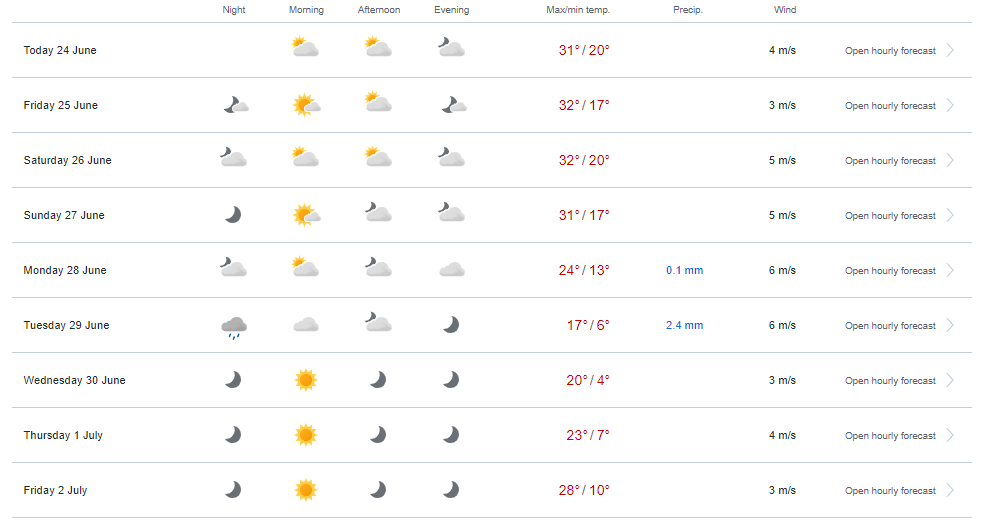Click Friday 2 July morning sun icon

(306, 490)
